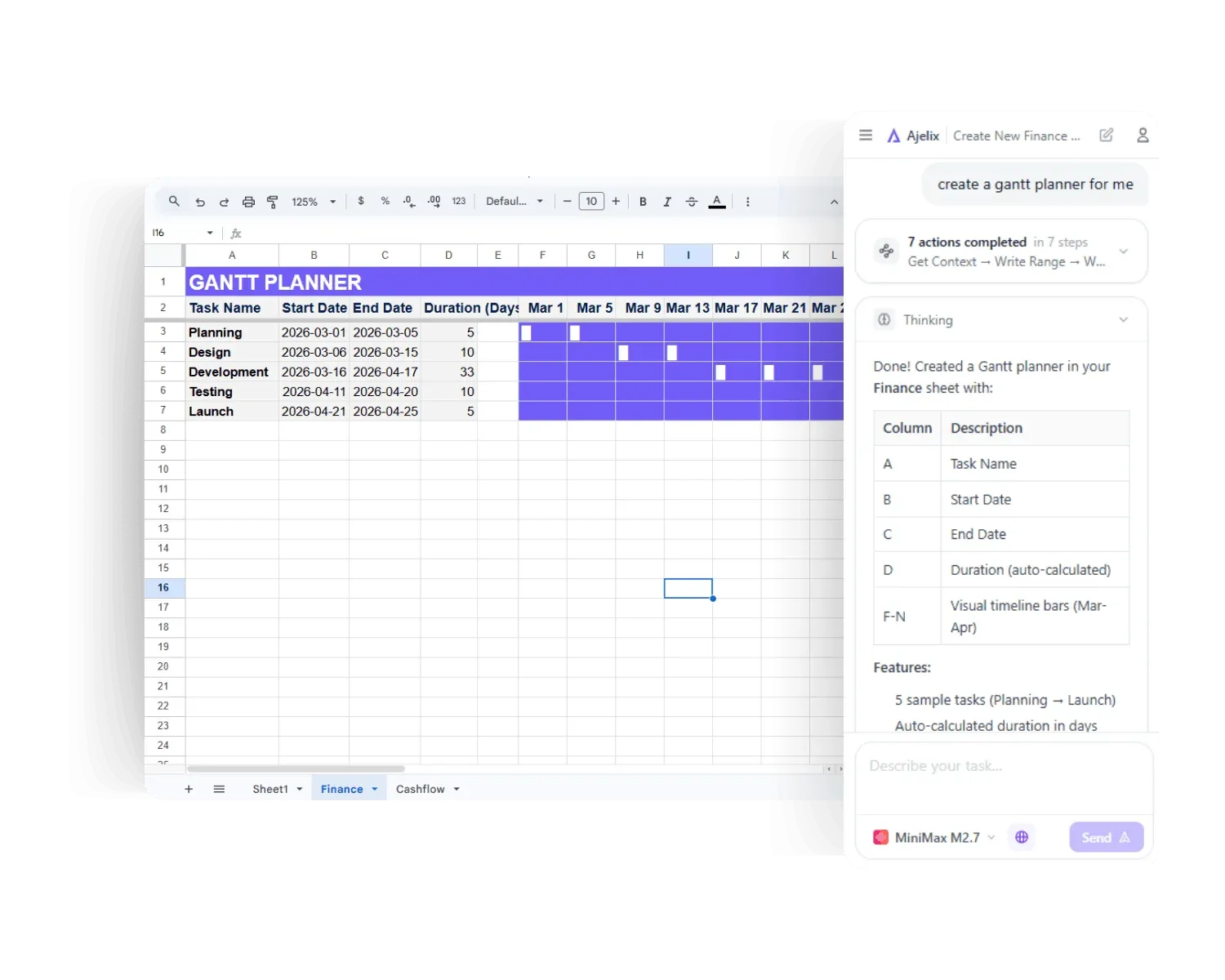Apply percent format to the cell

click(384, 201)
